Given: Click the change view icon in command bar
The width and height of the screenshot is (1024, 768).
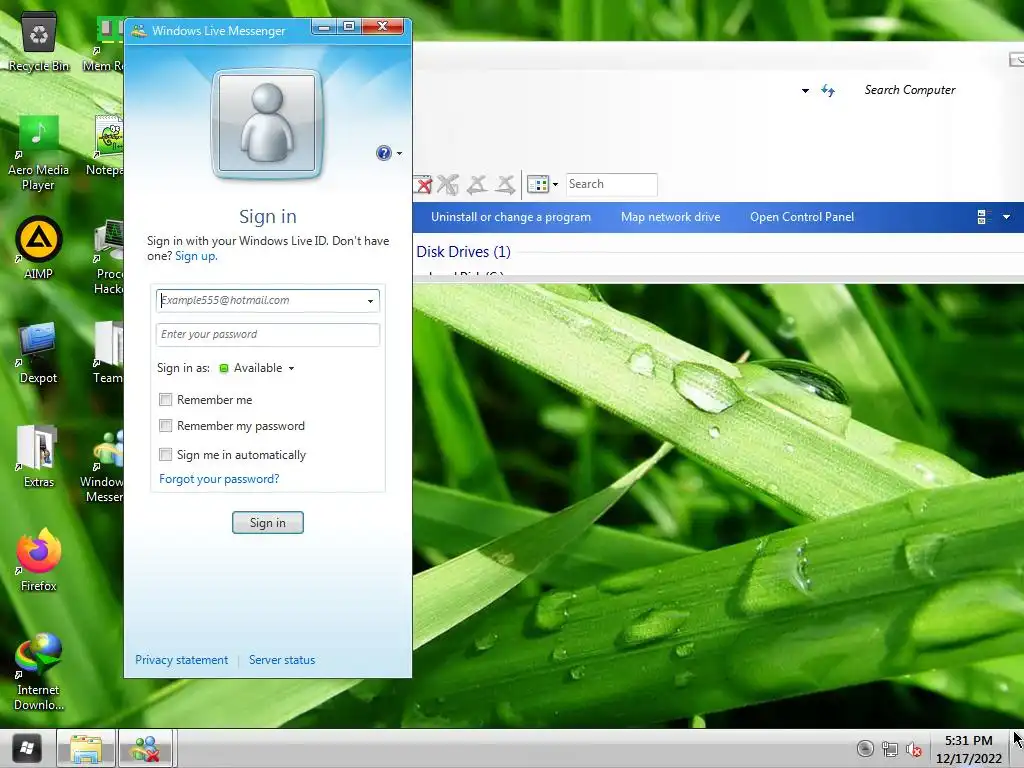Looking at the screenshot, I should point(984,217).
